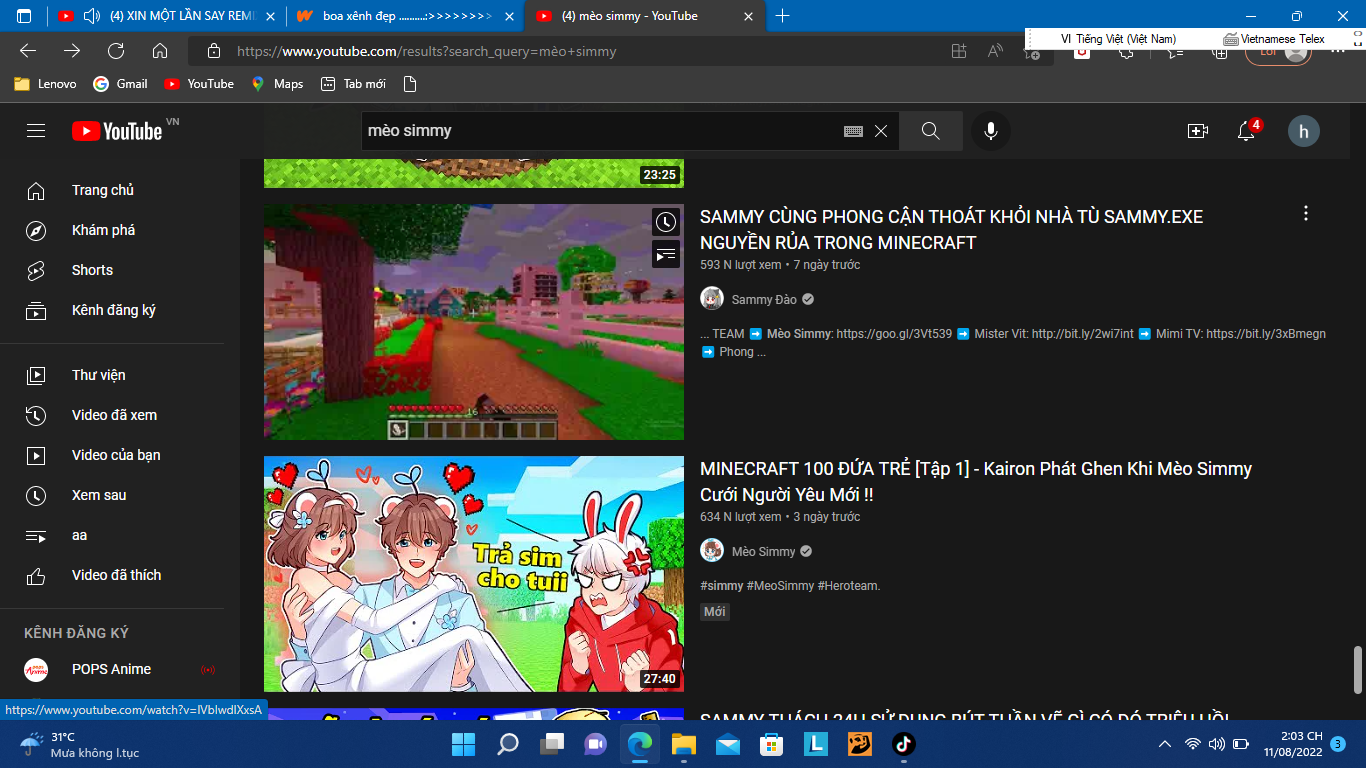This screenshot has width=1366, height=768.
Task: Show hidden system tray icons
Action: click(x=1164, y=744)
